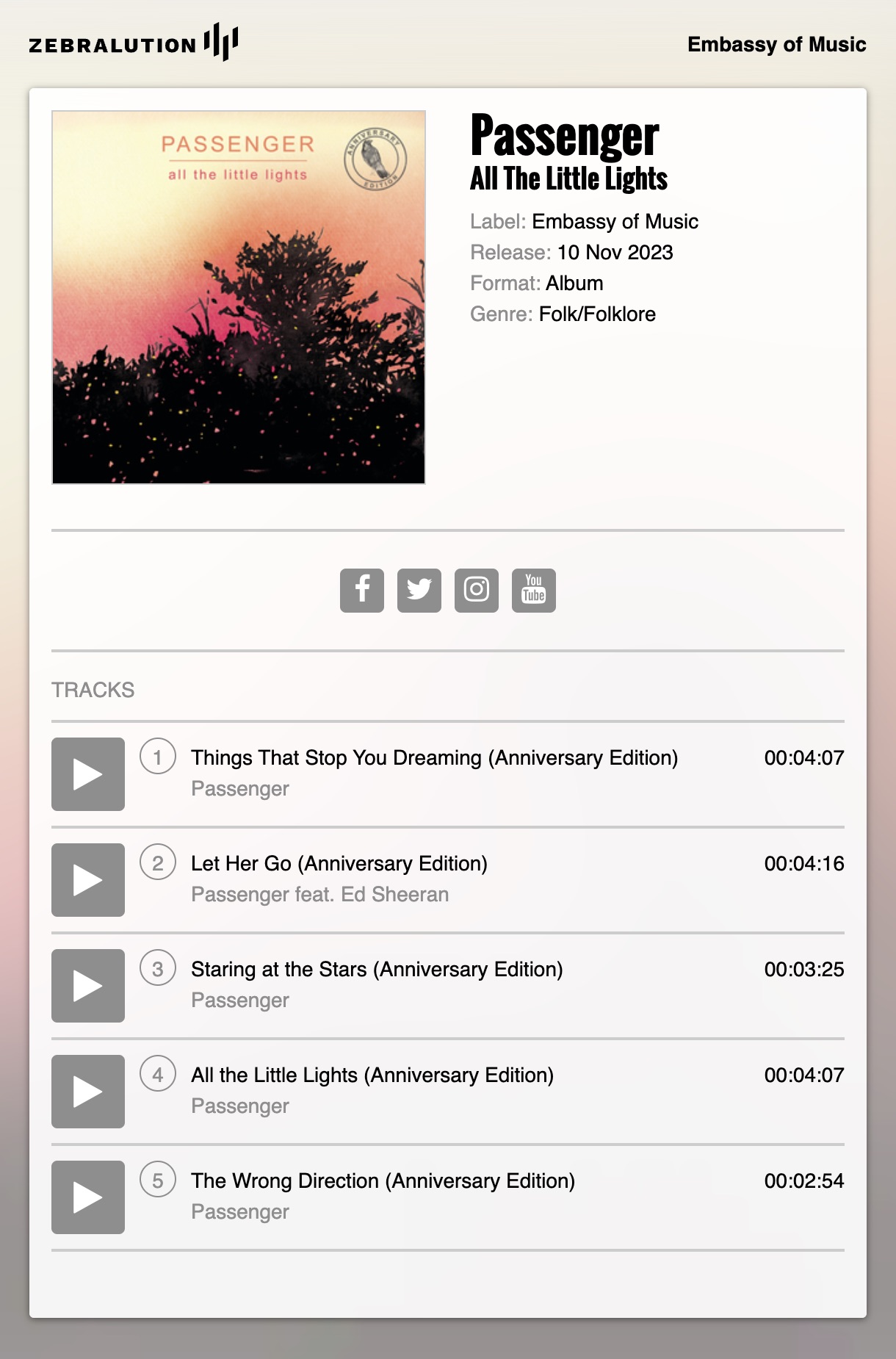Click The Wrong Direction track title
Screen dimensions: 896x1359
tap(383, 1180)
